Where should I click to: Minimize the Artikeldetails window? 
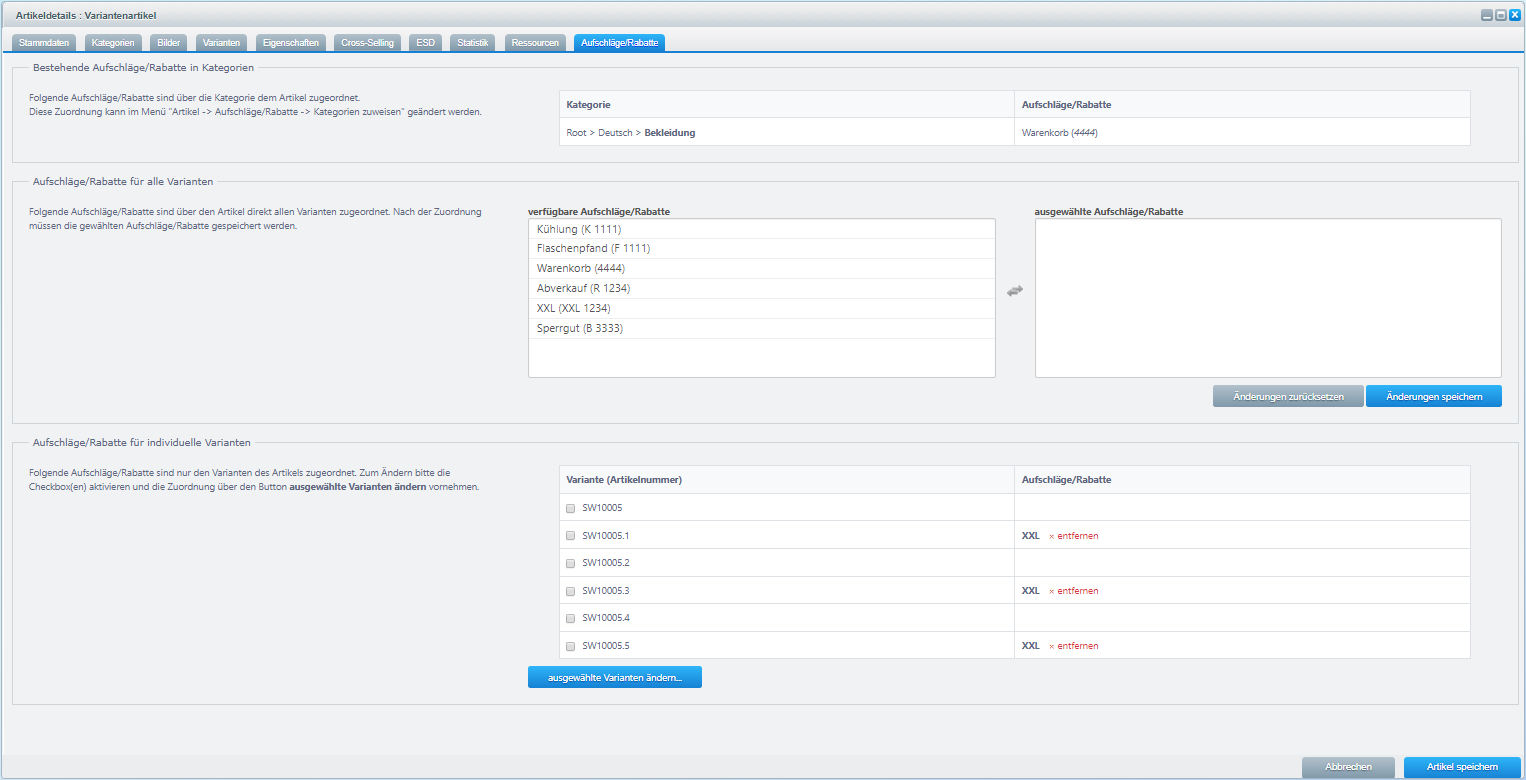[1487, 15]
